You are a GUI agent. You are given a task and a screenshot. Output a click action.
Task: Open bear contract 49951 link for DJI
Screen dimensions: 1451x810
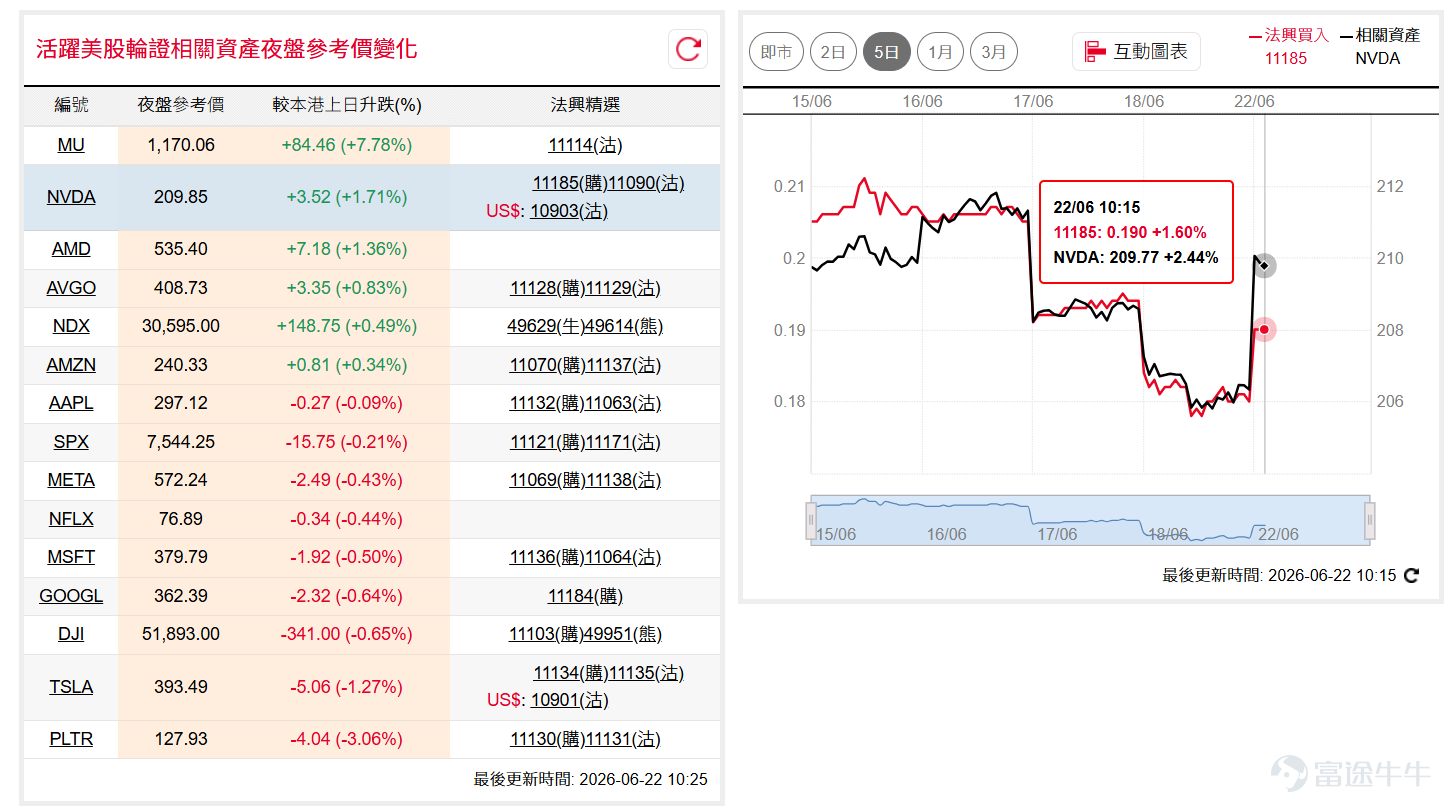click(624, 634)
